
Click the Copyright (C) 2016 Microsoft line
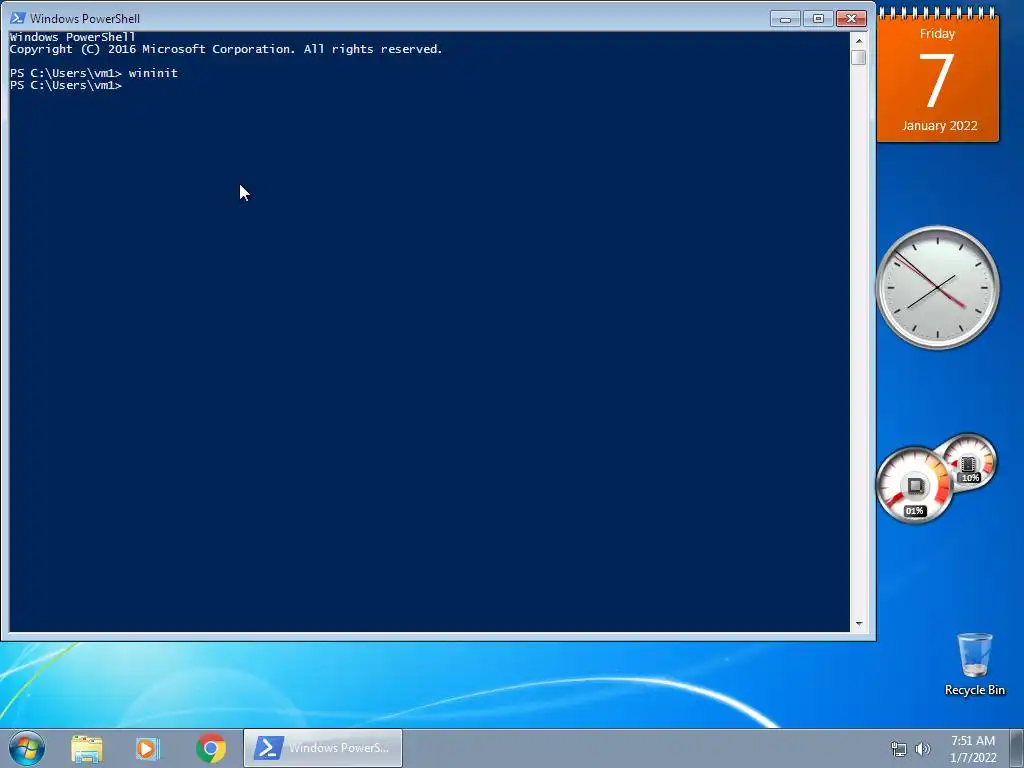[226, 49]
